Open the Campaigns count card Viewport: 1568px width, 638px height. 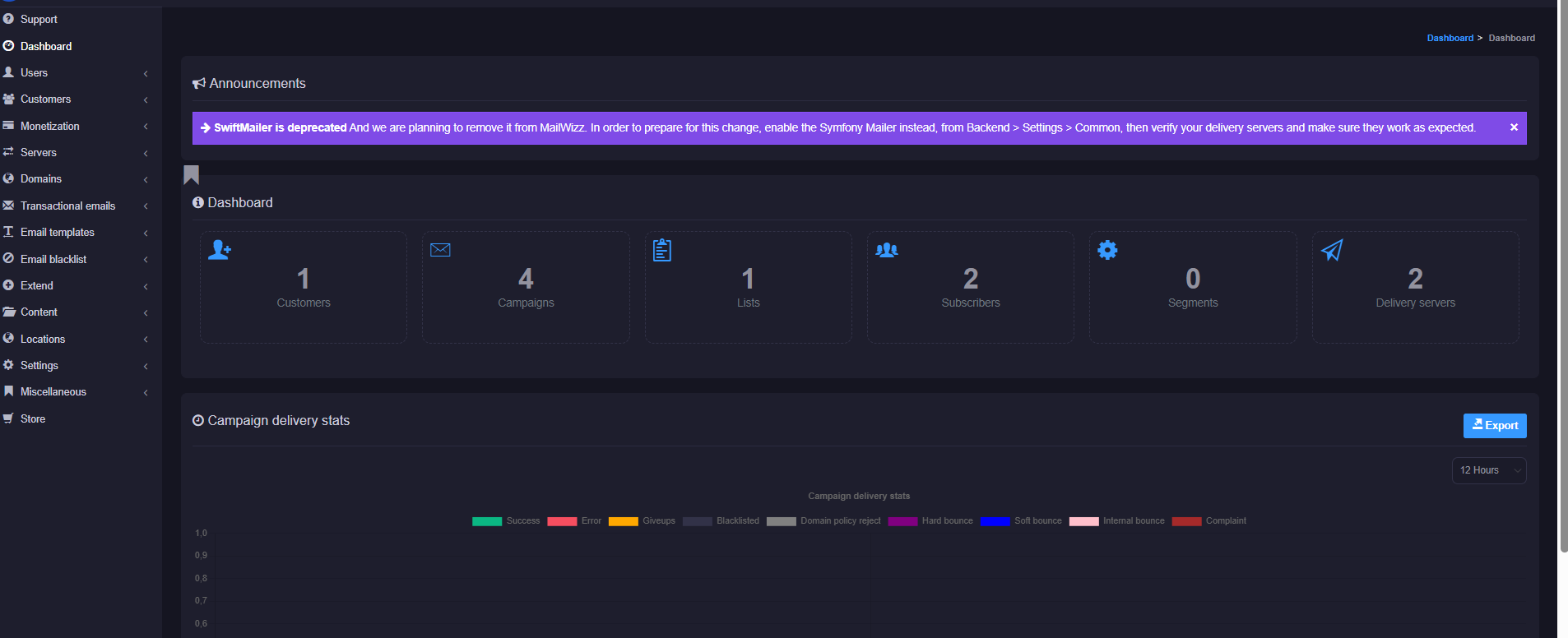click(x=526, y=287)
